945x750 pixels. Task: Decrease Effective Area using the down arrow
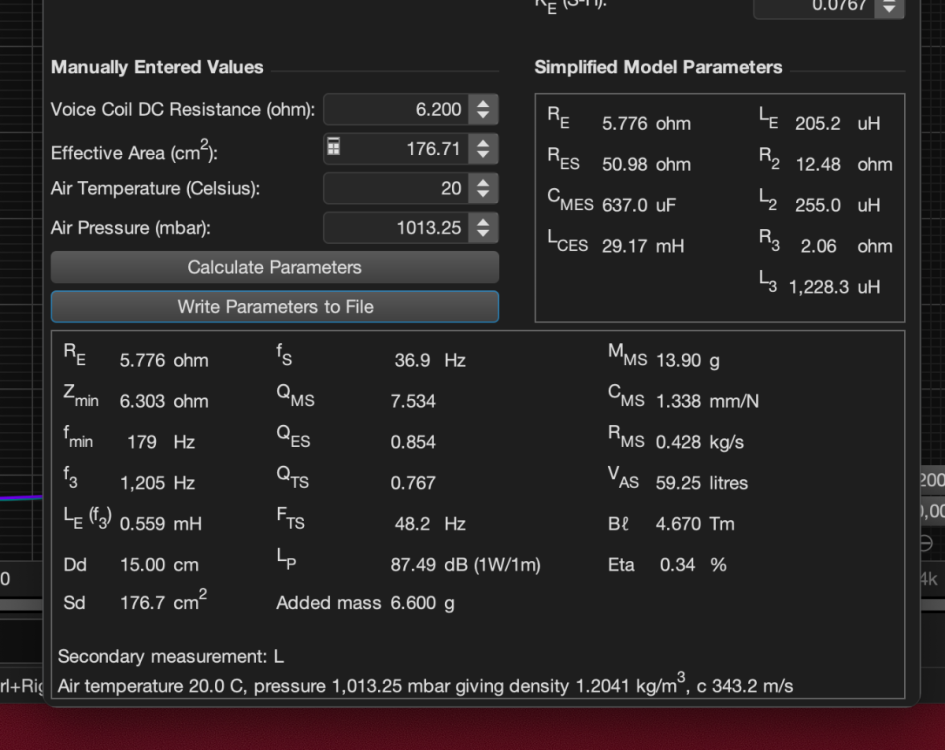483,155
